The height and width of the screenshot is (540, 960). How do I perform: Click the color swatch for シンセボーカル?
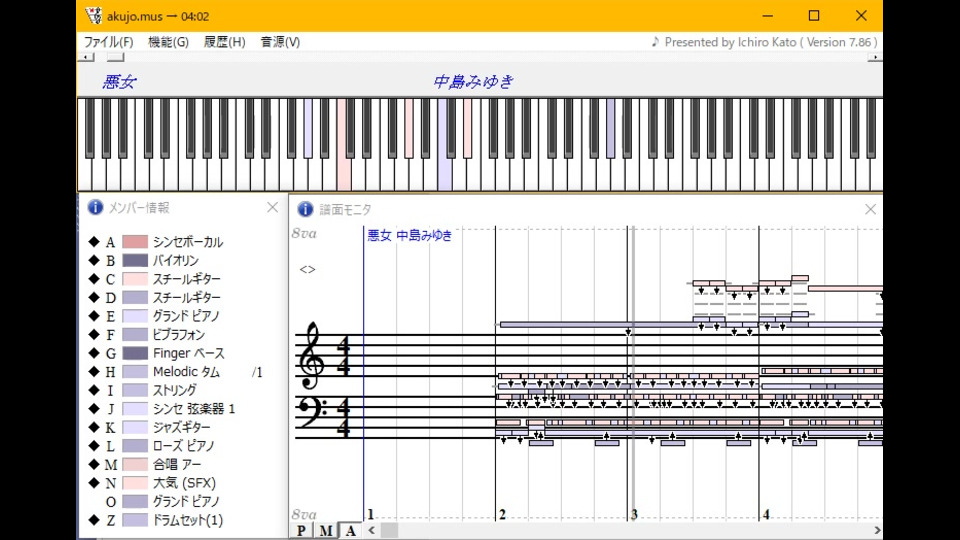(135, 242)
